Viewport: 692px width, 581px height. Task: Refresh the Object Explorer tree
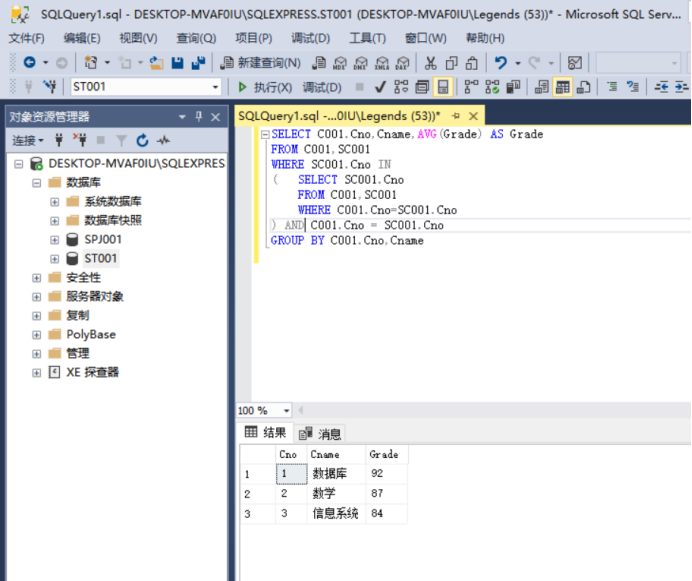tap(142, 140)
